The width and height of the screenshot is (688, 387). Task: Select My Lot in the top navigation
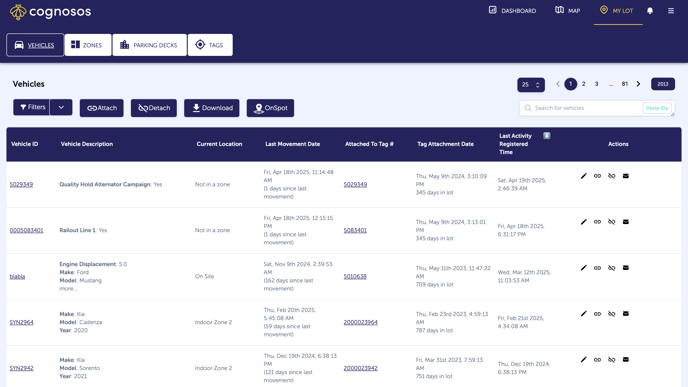click(616, 11)
